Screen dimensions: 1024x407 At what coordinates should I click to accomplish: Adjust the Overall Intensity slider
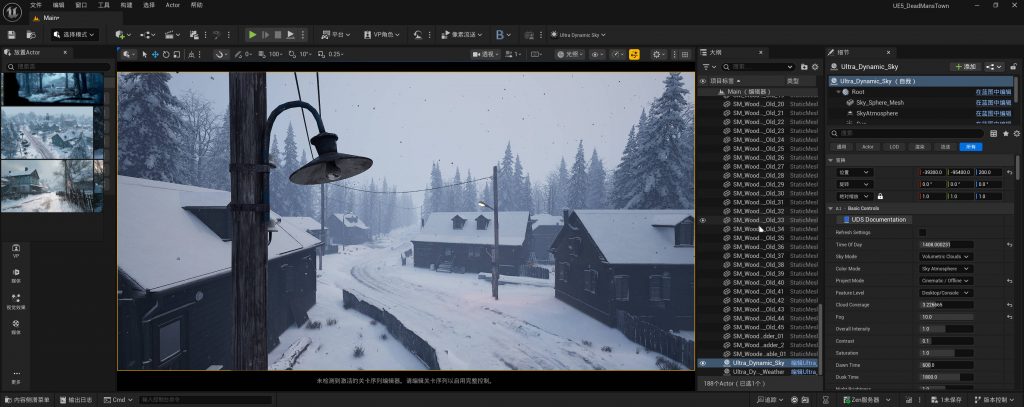(x=945, y=328)
